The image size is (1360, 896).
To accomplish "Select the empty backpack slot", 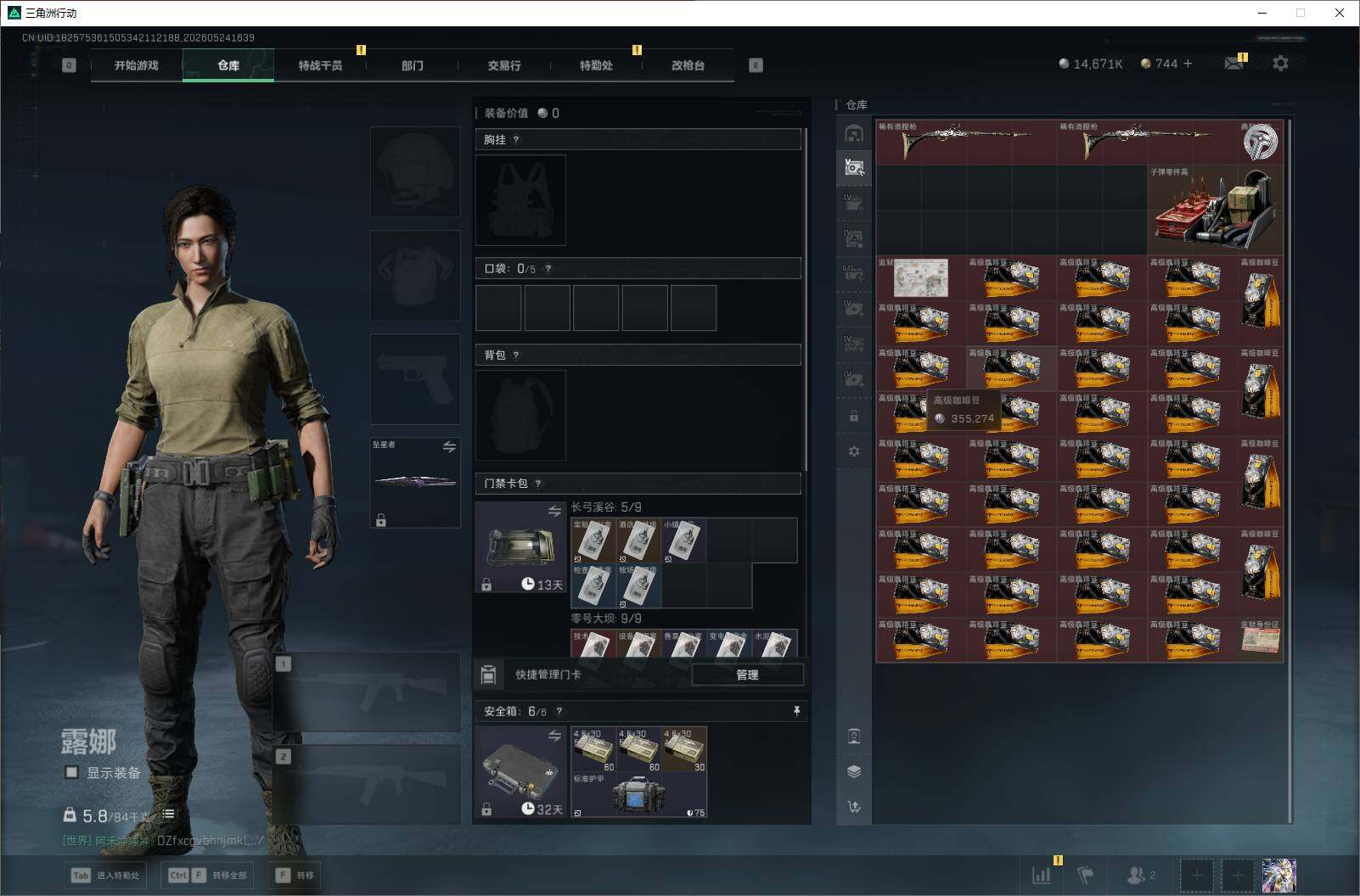I will pyautogui.click(x=520, y=416).
